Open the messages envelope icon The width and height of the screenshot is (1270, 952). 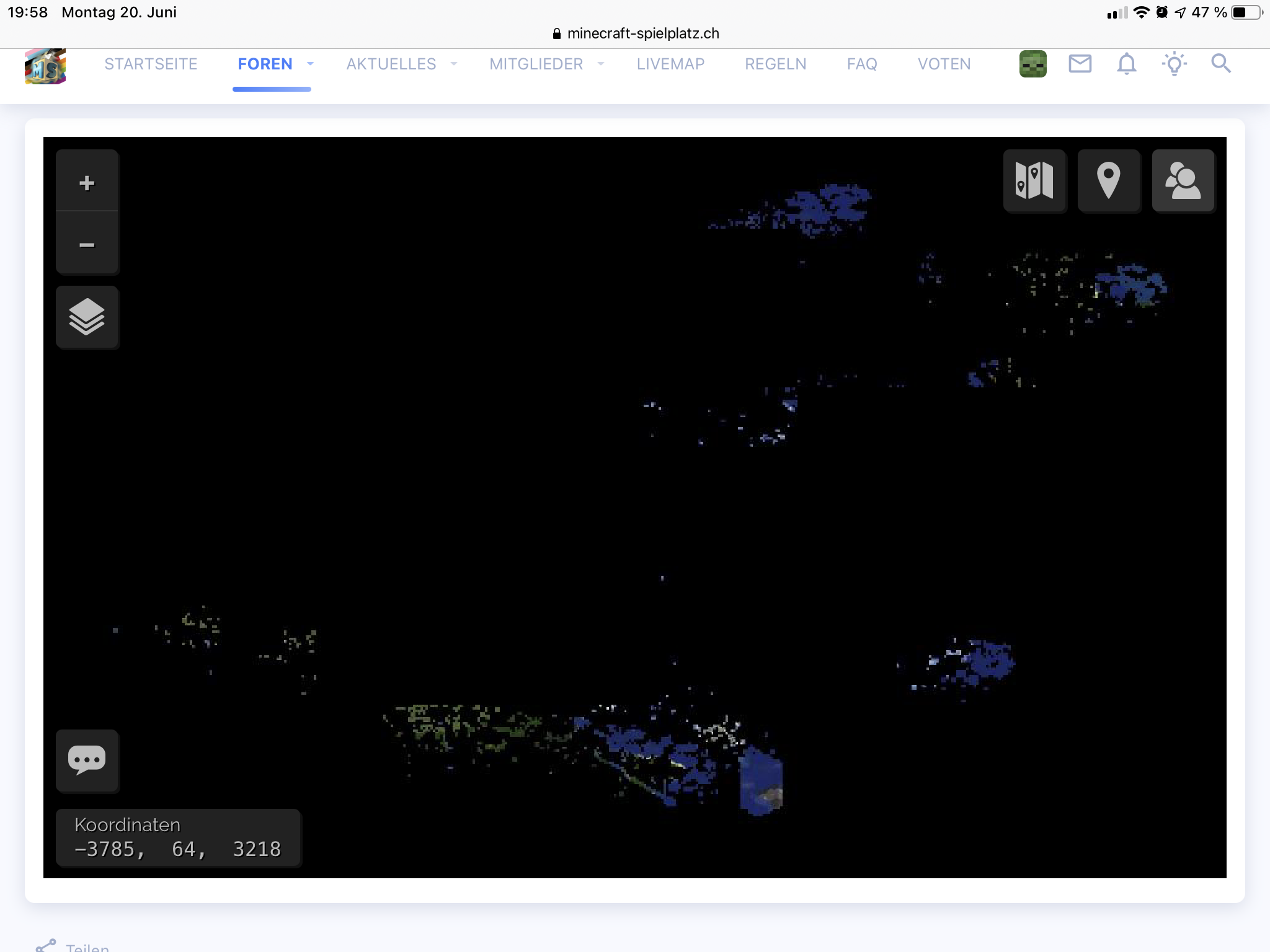coord(1080,64)
